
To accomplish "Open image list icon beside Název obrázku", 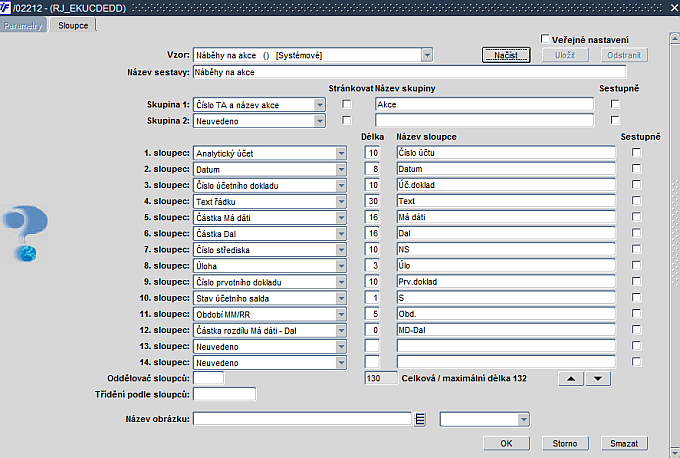I will [x=419, y=419].
